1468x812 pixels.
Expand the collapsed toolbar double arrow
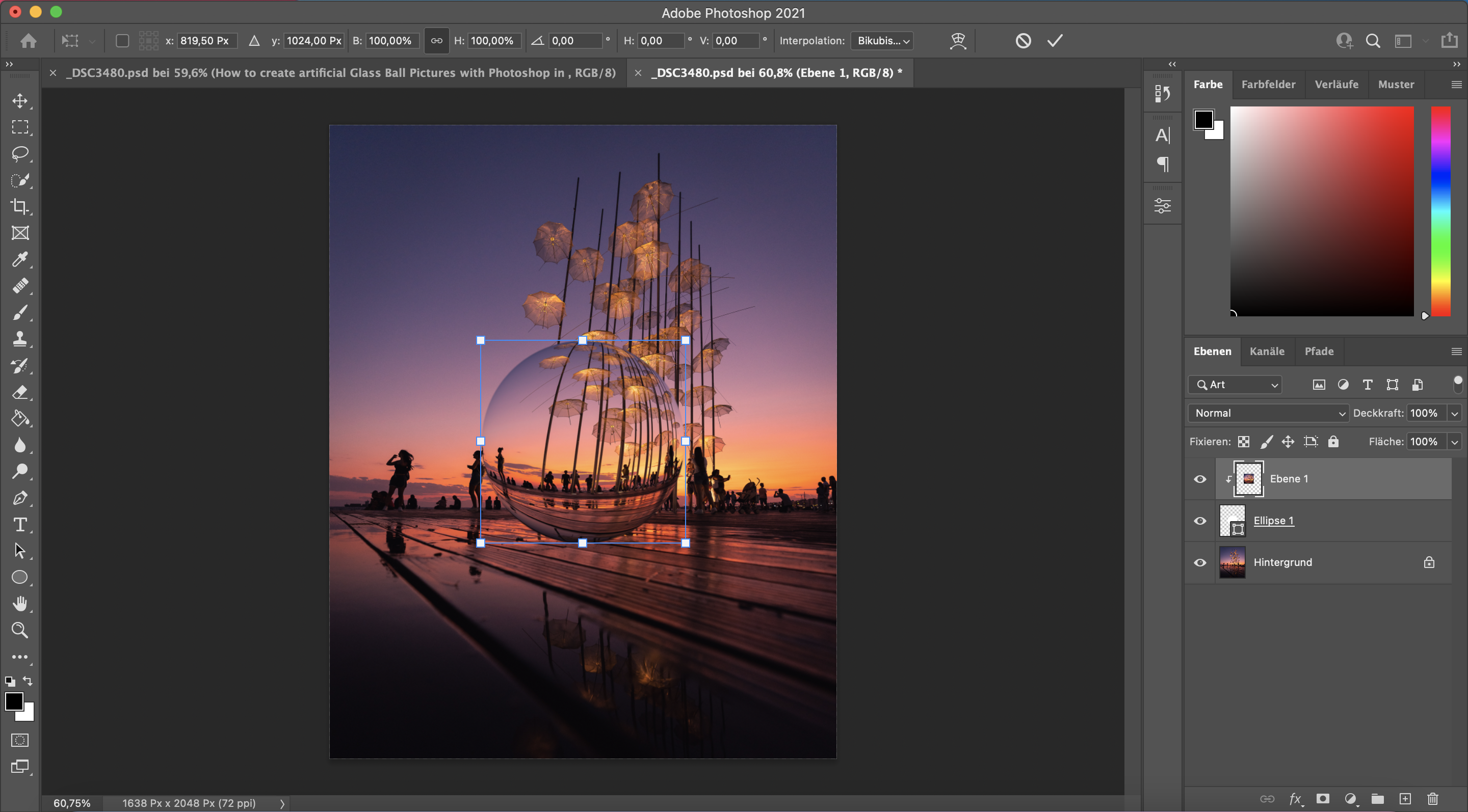9,64
